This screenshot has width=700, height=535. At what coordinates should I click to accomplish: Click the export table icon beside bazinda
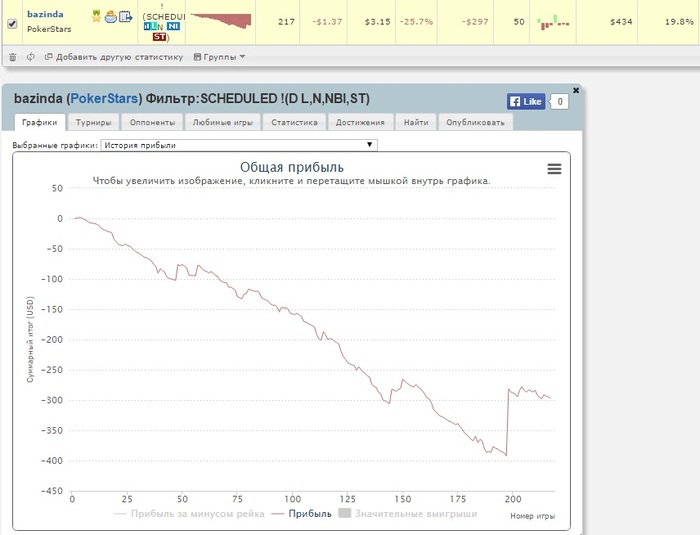coord(125,17)
